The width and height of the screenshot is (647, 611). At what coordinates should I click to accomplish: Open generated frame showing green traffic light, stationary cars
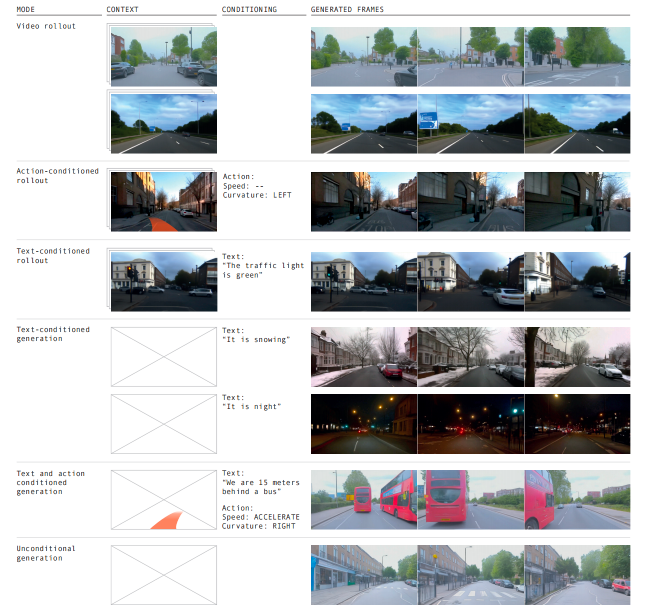coord(364,282)
